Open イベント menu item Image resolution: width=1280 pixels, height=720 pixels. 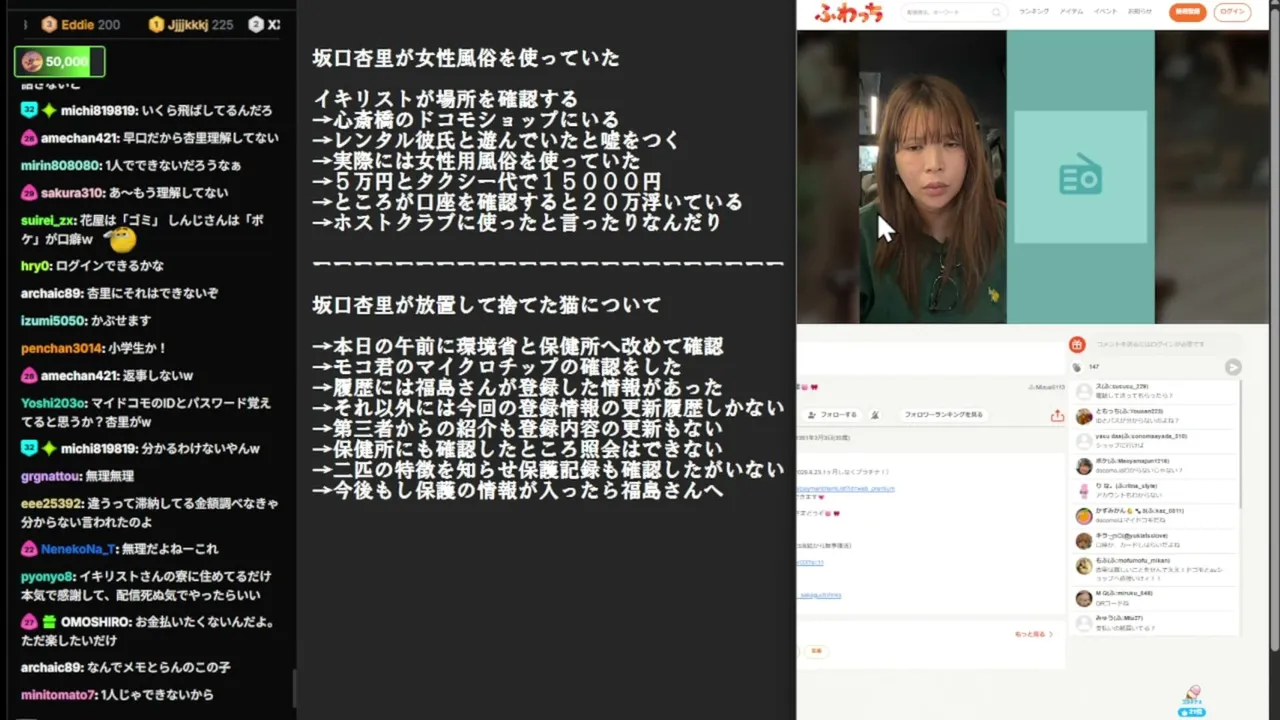(1105, 12)
